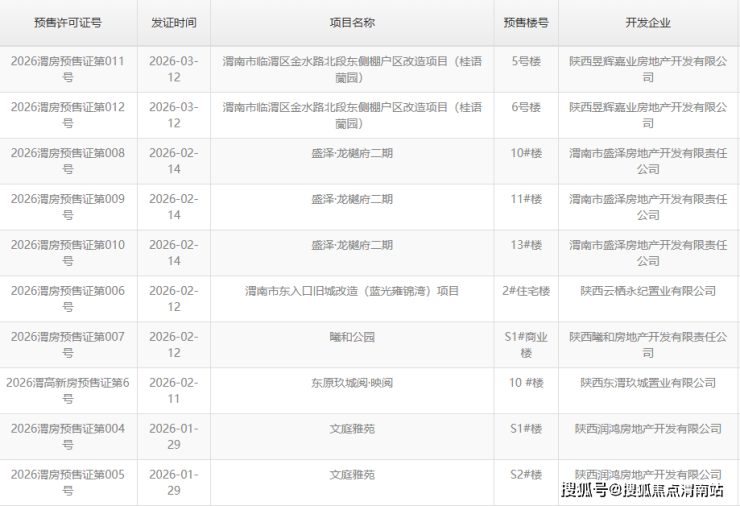Viewport: 740px width, 506px height.
Task: Click 渭南市盛泽房地产 developer in permit 010 row
Action: [x=648, y=253]
